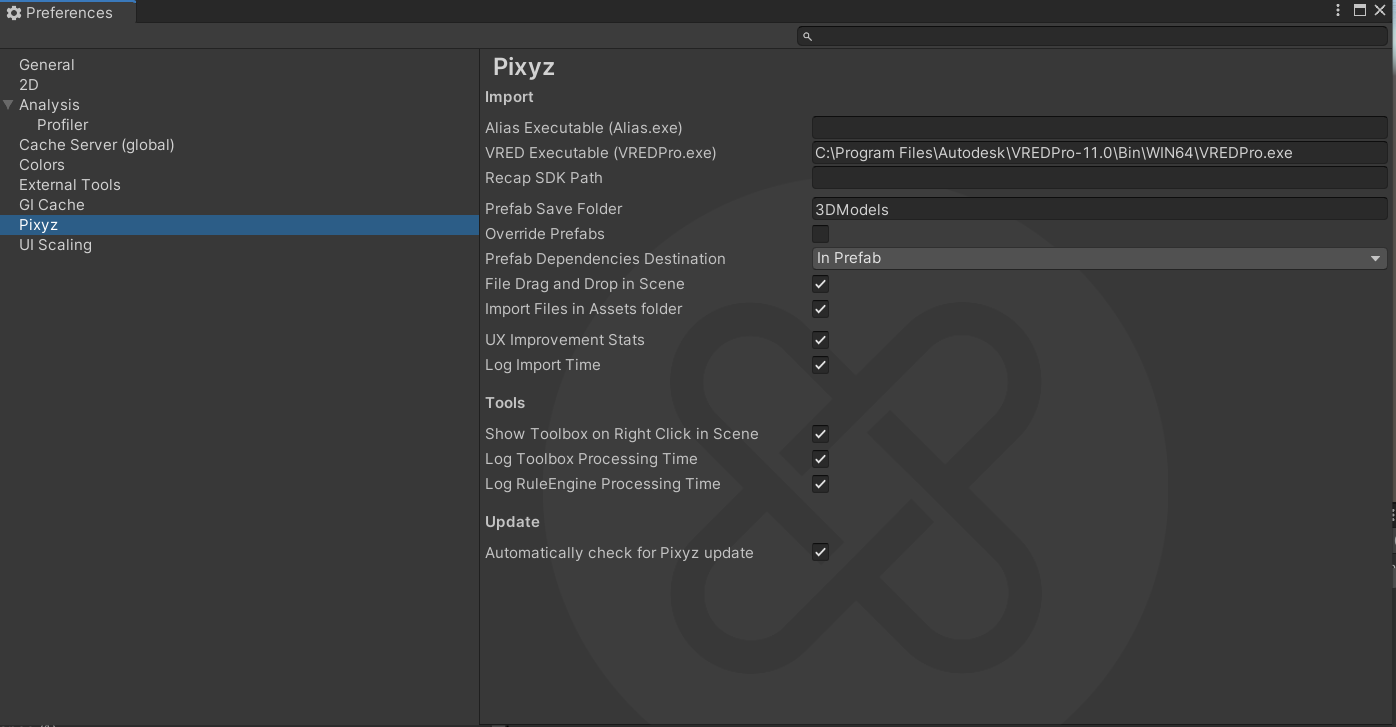Collapse the Analysis tree arrow
This screenshot has width=1396, height=727.
[x=8, y=105]
